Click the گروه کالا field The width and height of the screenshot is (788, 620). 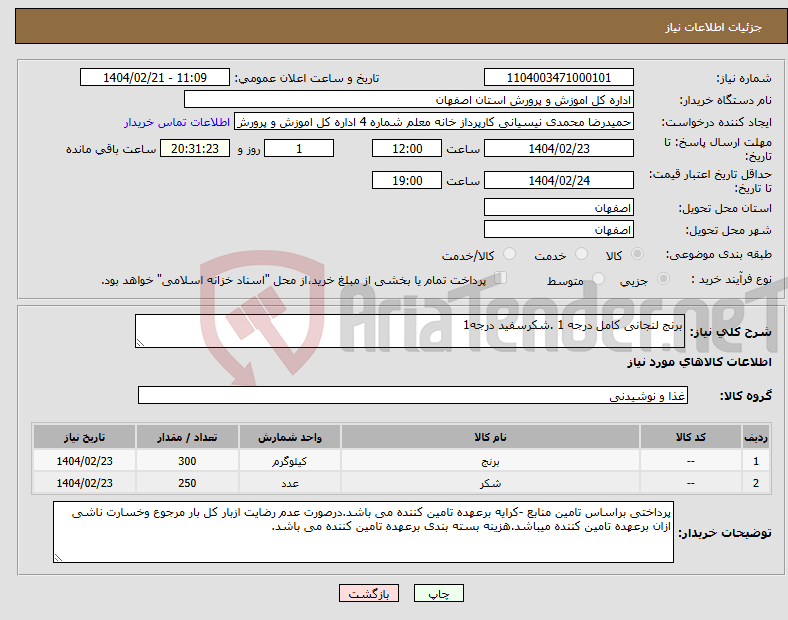410,396
